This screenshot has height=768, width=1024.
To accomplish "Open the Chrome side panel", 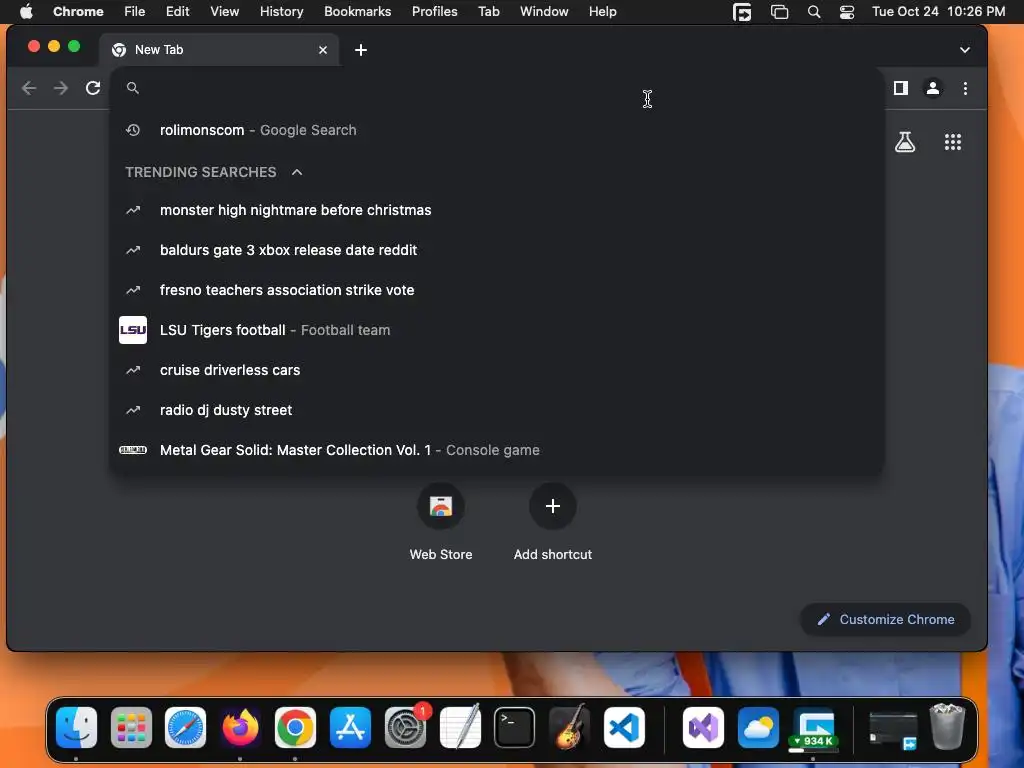I will click(x=901, y=88).
